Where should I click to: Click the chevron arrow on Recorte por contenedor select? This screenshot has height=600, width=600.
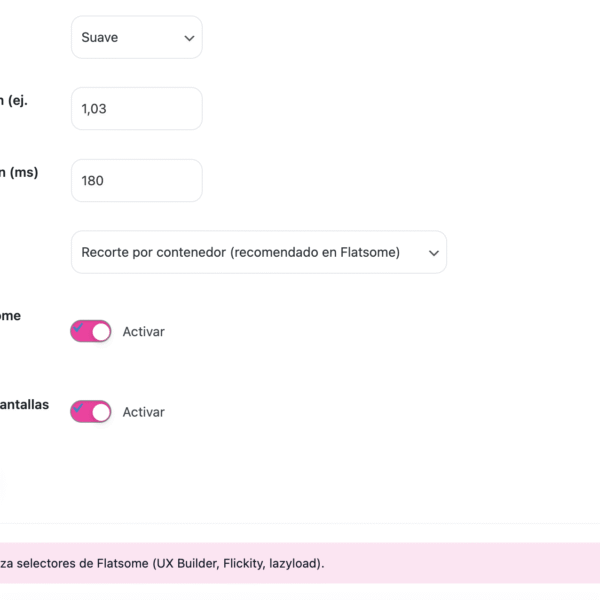click(x=434, y=253)
